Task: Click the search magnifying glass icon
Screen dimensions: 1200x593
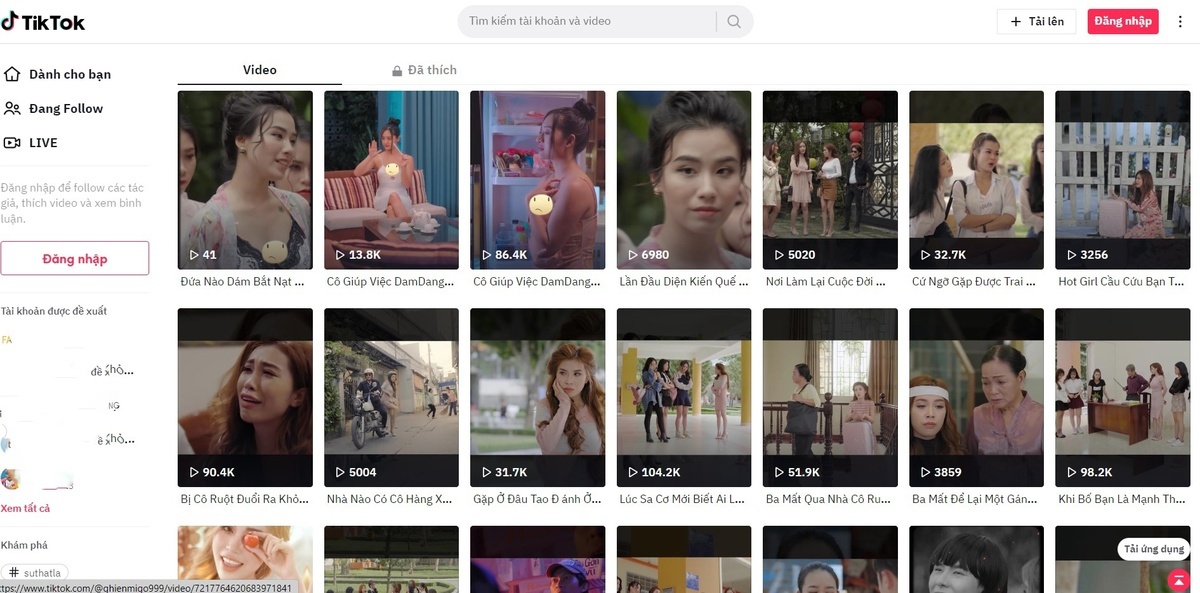Action: pyautogui.click(x=733, y=20)
